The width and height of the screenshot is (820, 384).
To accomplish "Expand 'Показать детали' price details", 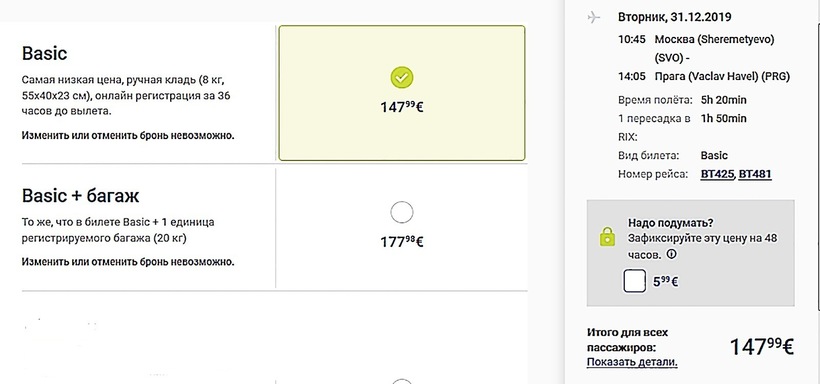I will tap(632, 362).
